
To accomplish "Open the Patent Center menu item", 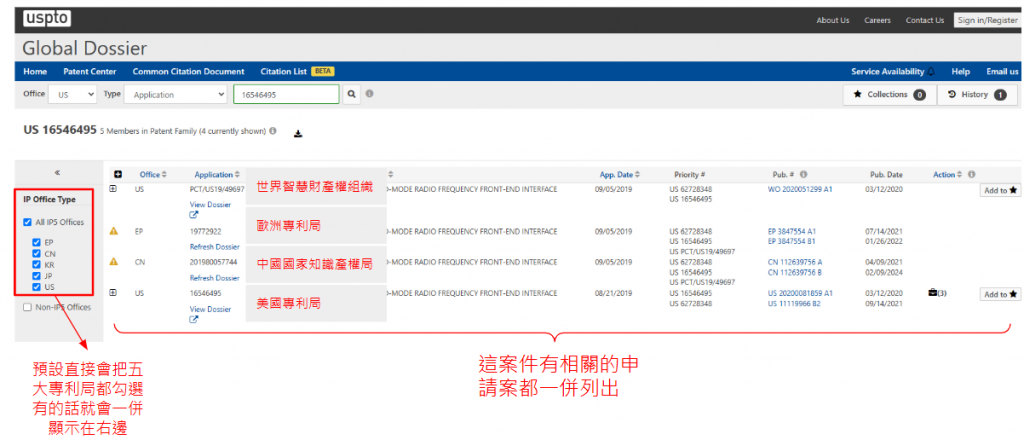I will (x=90, y=72).
